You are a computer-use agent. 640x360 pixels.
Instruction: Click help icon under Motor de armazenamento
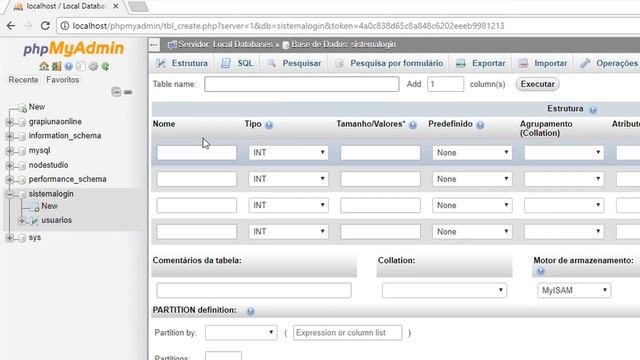pyautogui.click(x=540, y=271)
